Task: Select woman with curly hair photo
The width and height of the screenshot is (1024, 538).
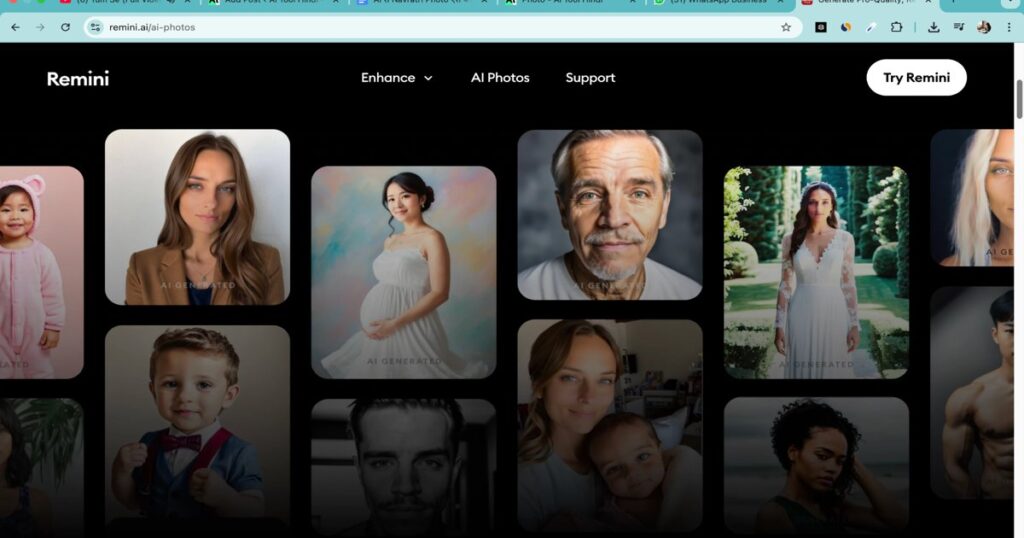Action: pyautogui.click(x=816, y=465)
